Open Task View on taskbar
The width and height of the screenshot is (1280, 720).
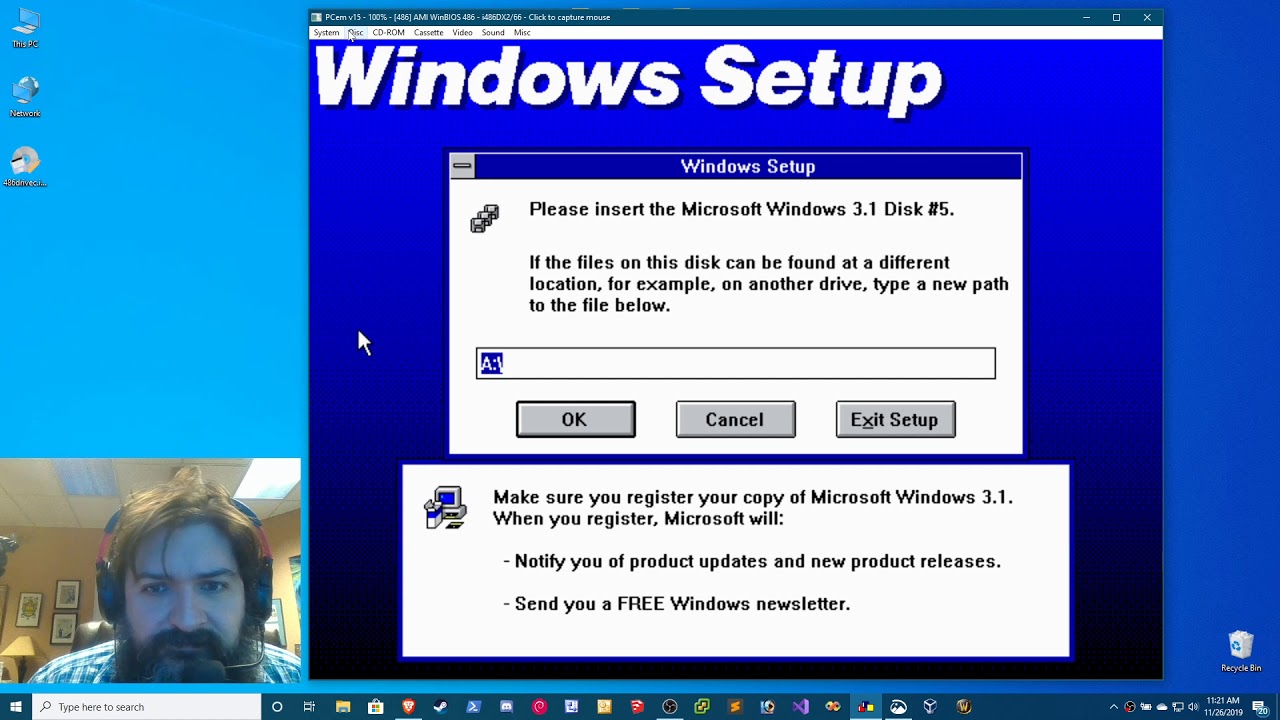click(309, 707)
